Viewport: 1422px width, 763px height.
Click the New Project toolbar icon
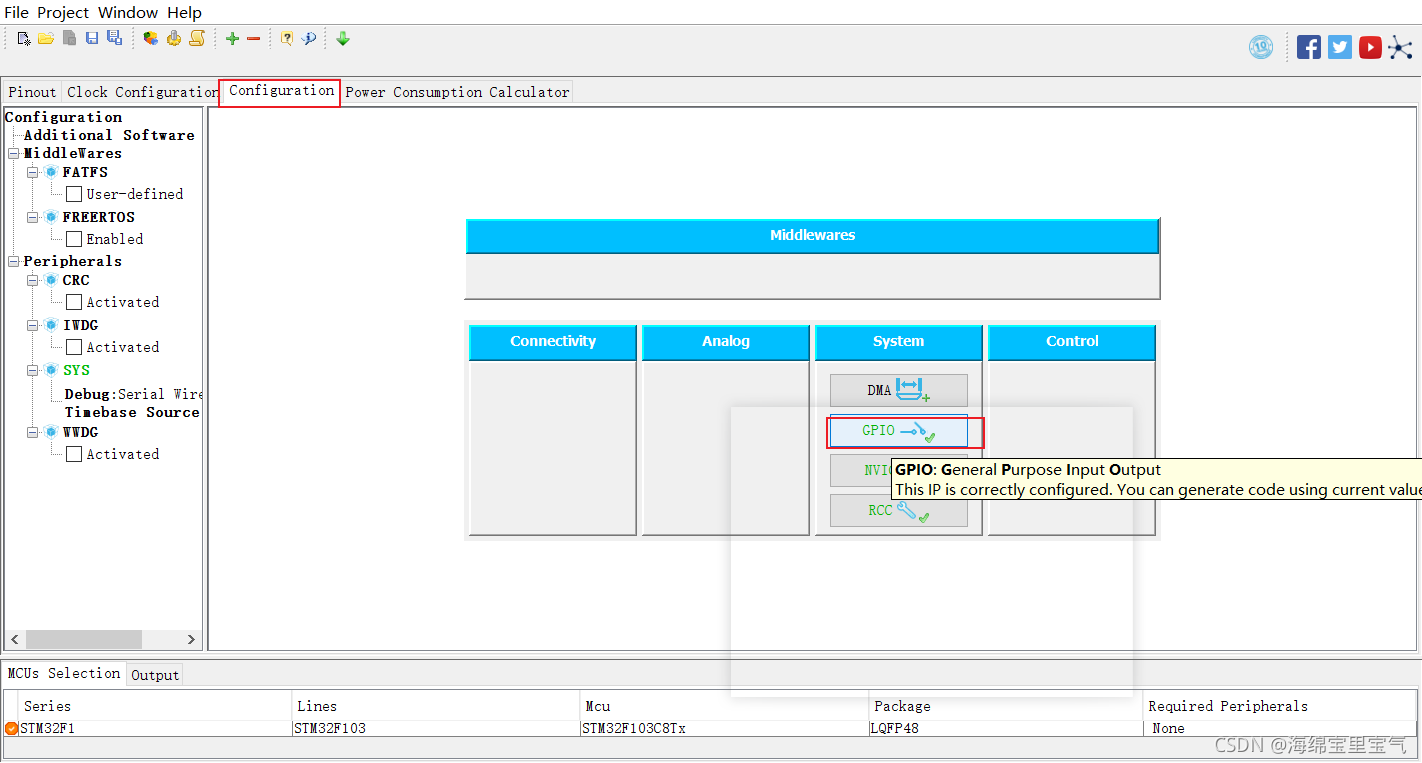pos(24,38)
